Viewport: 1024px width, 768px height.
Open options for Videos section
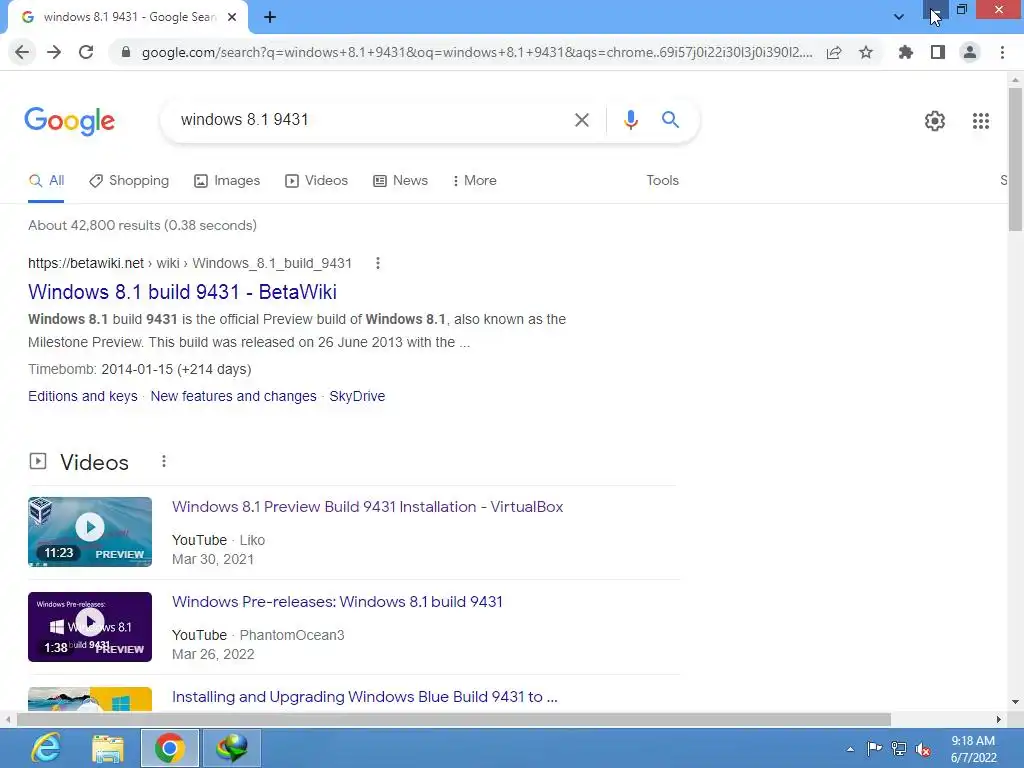tap(164, 462)
